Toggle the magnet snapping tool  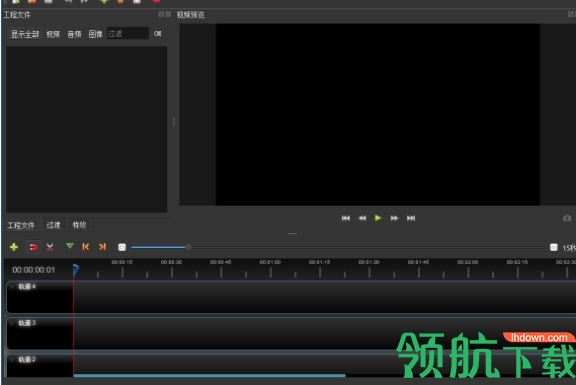pos(33,247)
